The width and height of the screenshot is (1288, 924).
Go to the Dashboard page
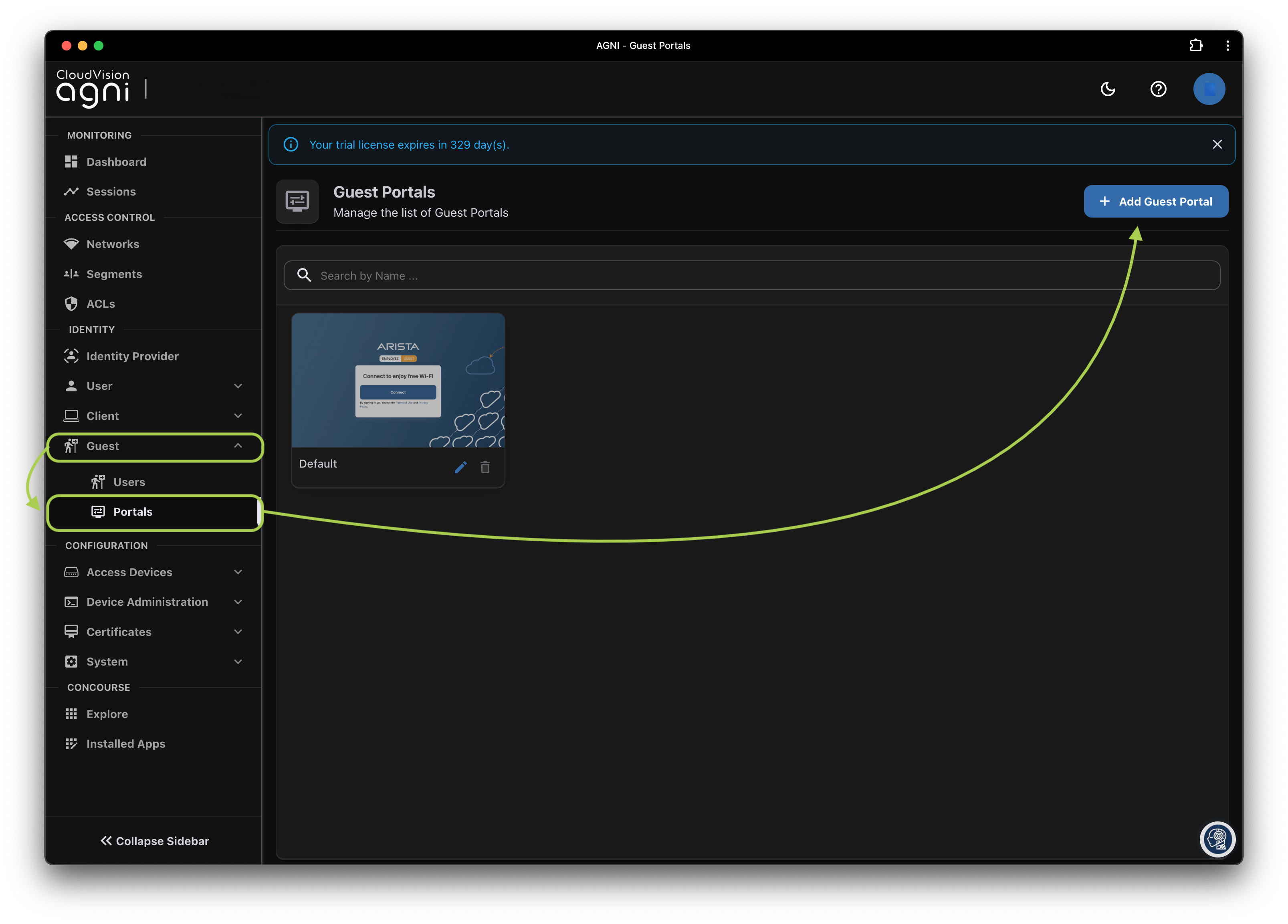point(116,162)
